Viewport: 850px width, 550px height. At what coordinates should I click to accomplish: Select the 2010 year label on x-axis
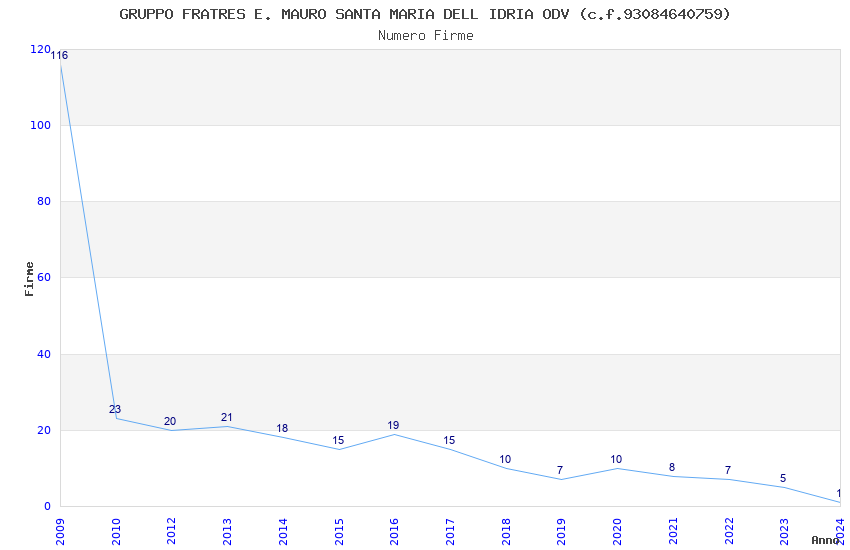click(x=115, y=532)
